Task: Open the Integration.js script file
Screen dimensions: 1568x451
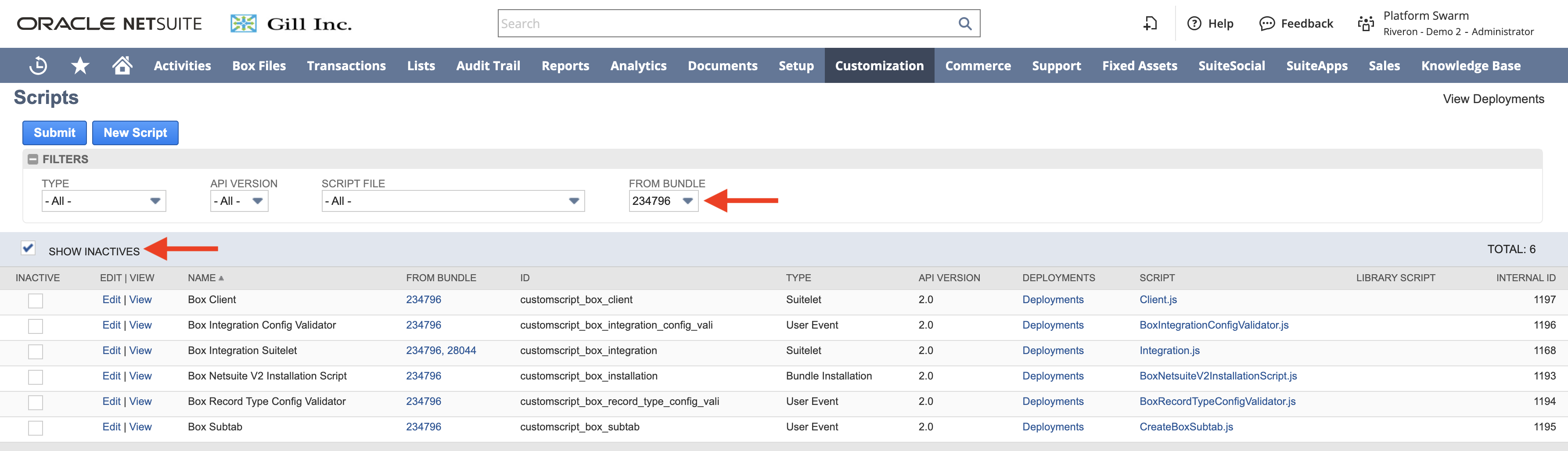Action: point(1169,351)
